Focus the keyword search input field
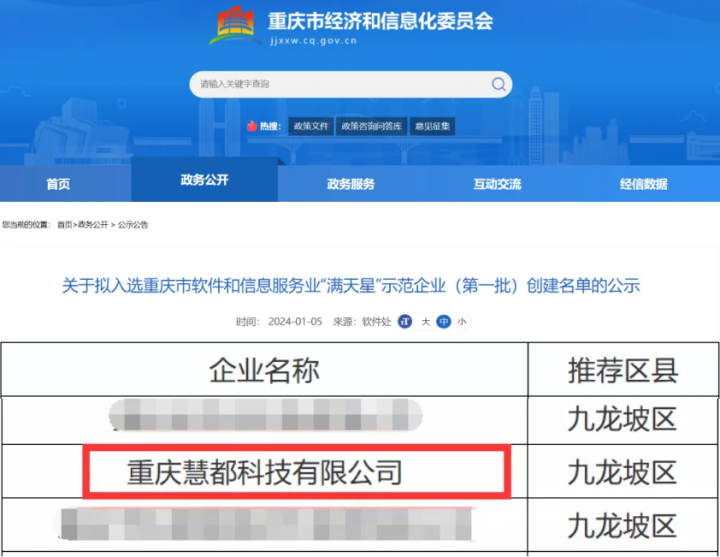This screenshot has width=720, height=557. point(340,85)
